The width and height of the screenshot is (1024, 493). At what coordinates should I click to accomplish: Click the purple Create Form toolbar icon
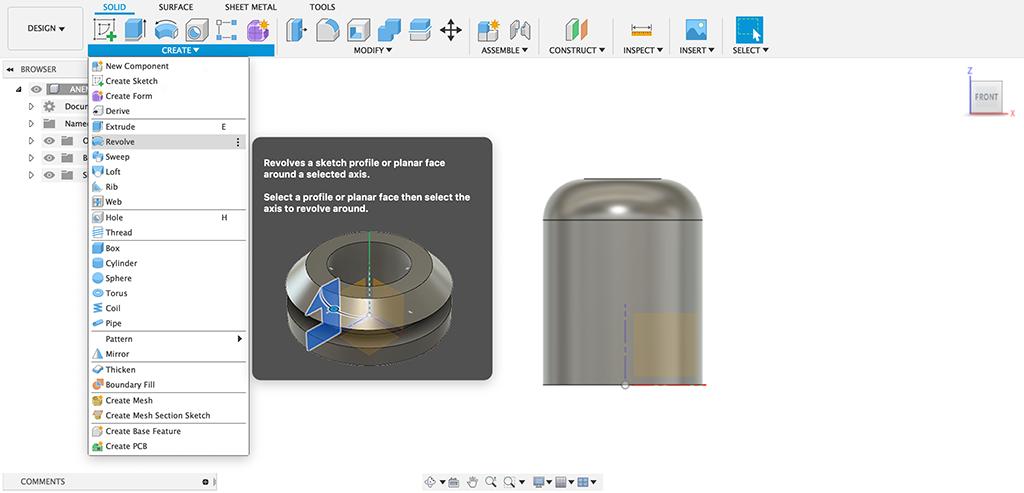click(x=257, y=30)
